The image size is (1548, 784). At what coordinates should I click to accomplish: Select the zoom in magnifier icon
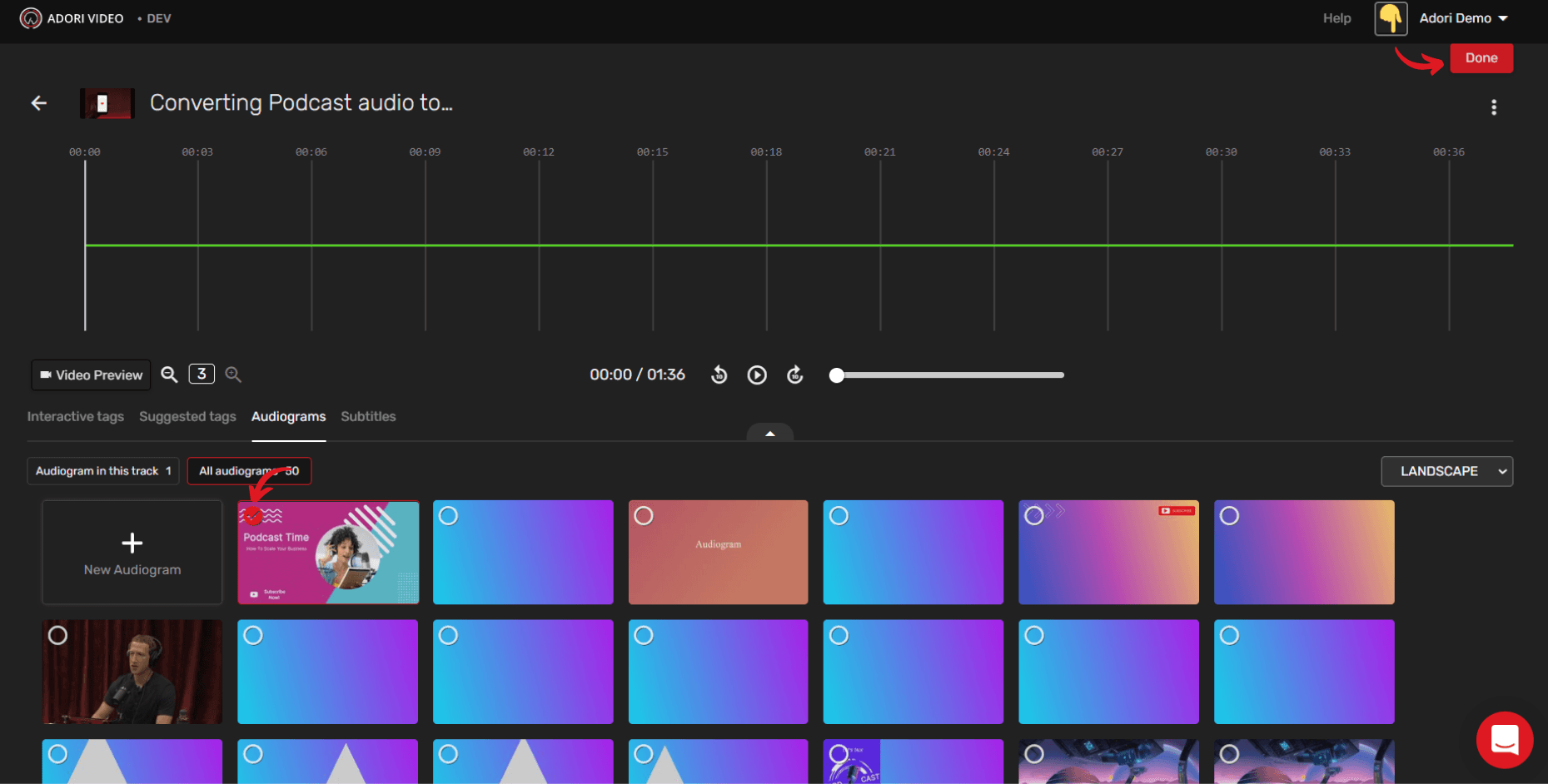click(233, 375)
